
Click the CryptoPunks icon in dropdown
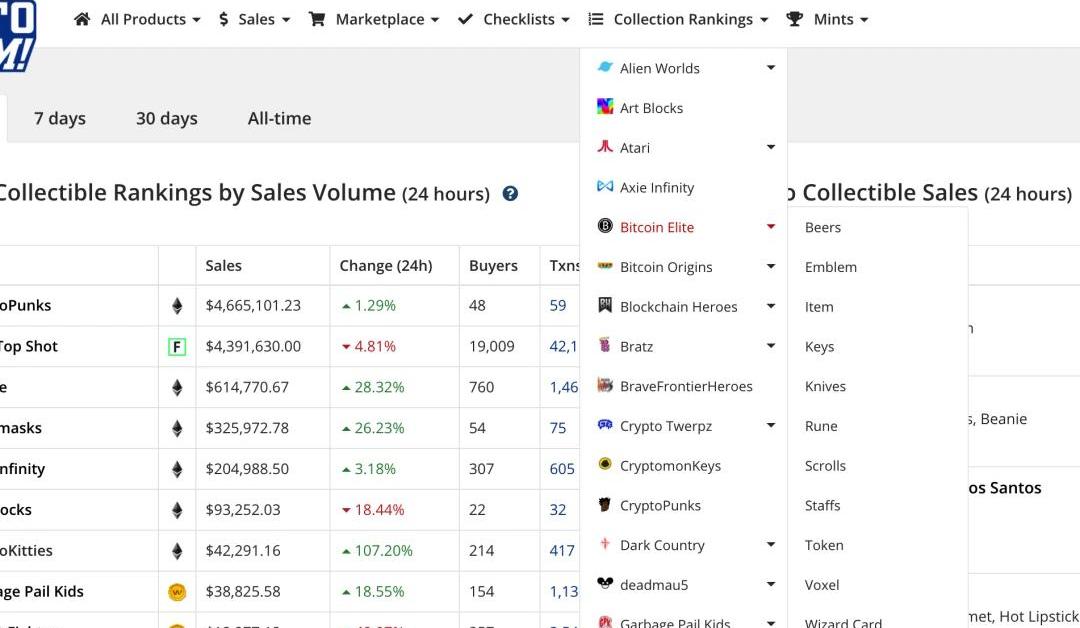(605, 505)
